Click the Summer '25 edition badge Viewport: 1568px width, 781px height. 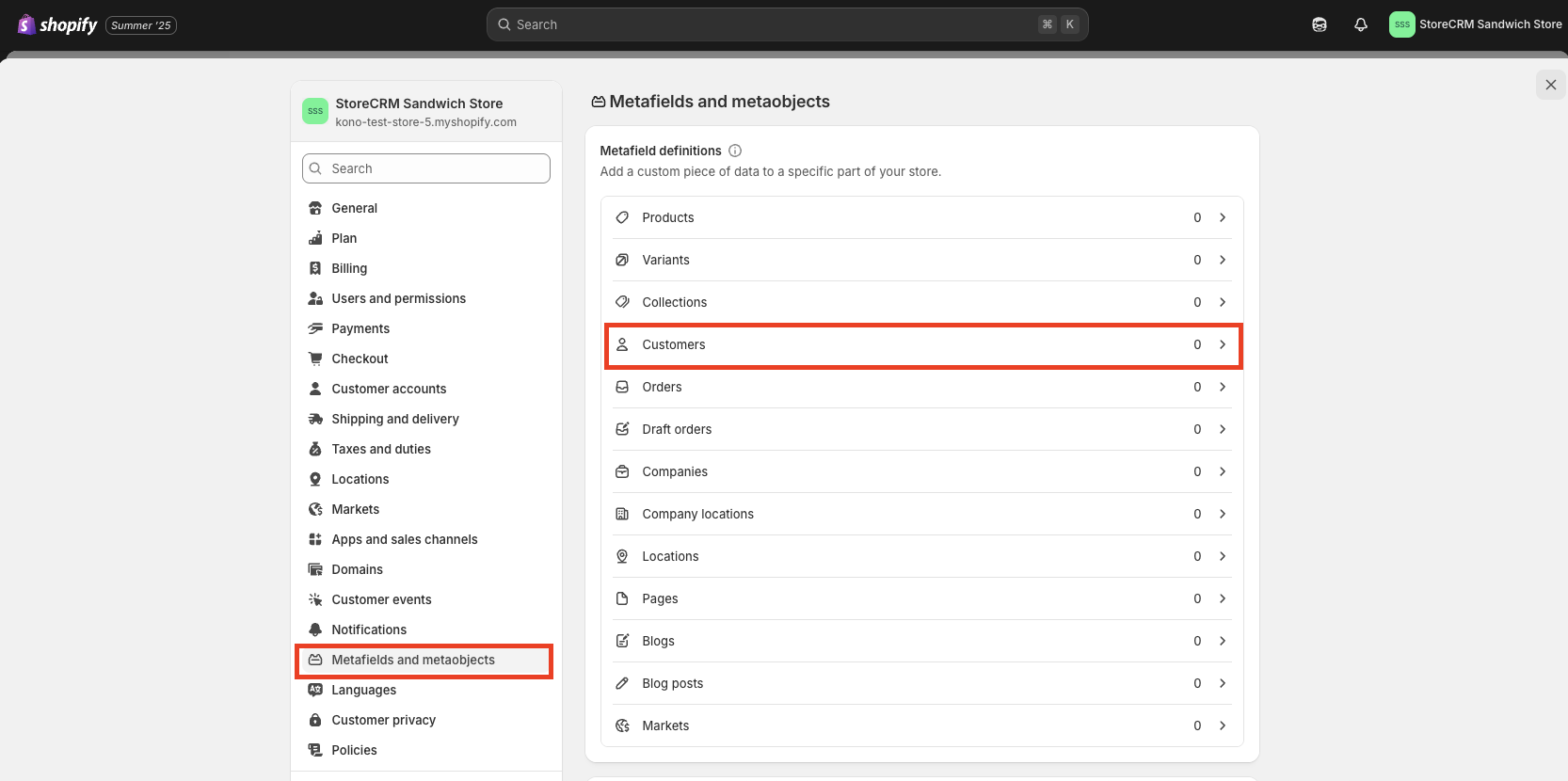click(141, 25)
